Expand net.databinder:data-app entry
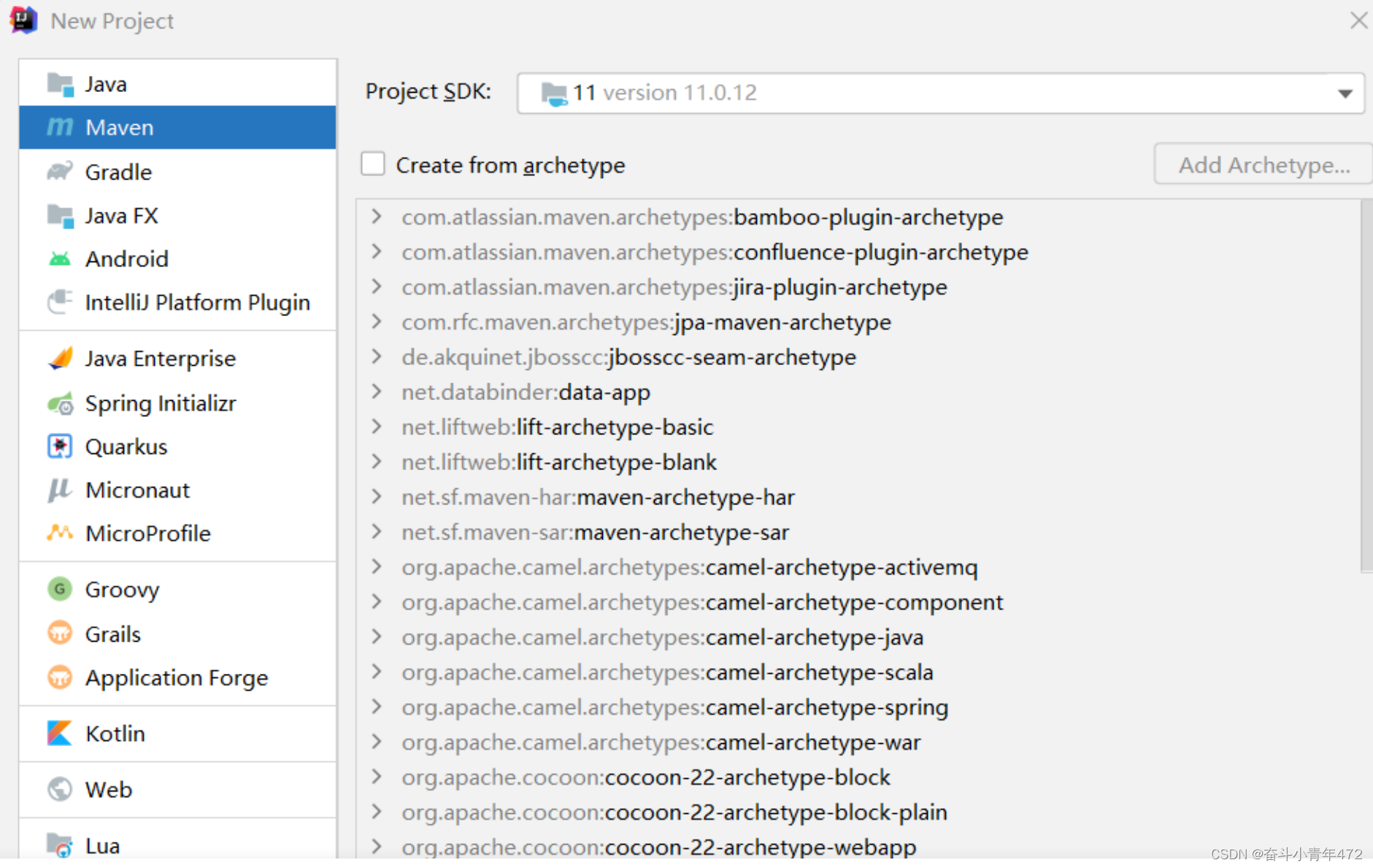The image size is (1373, 868). click(377, 391)
